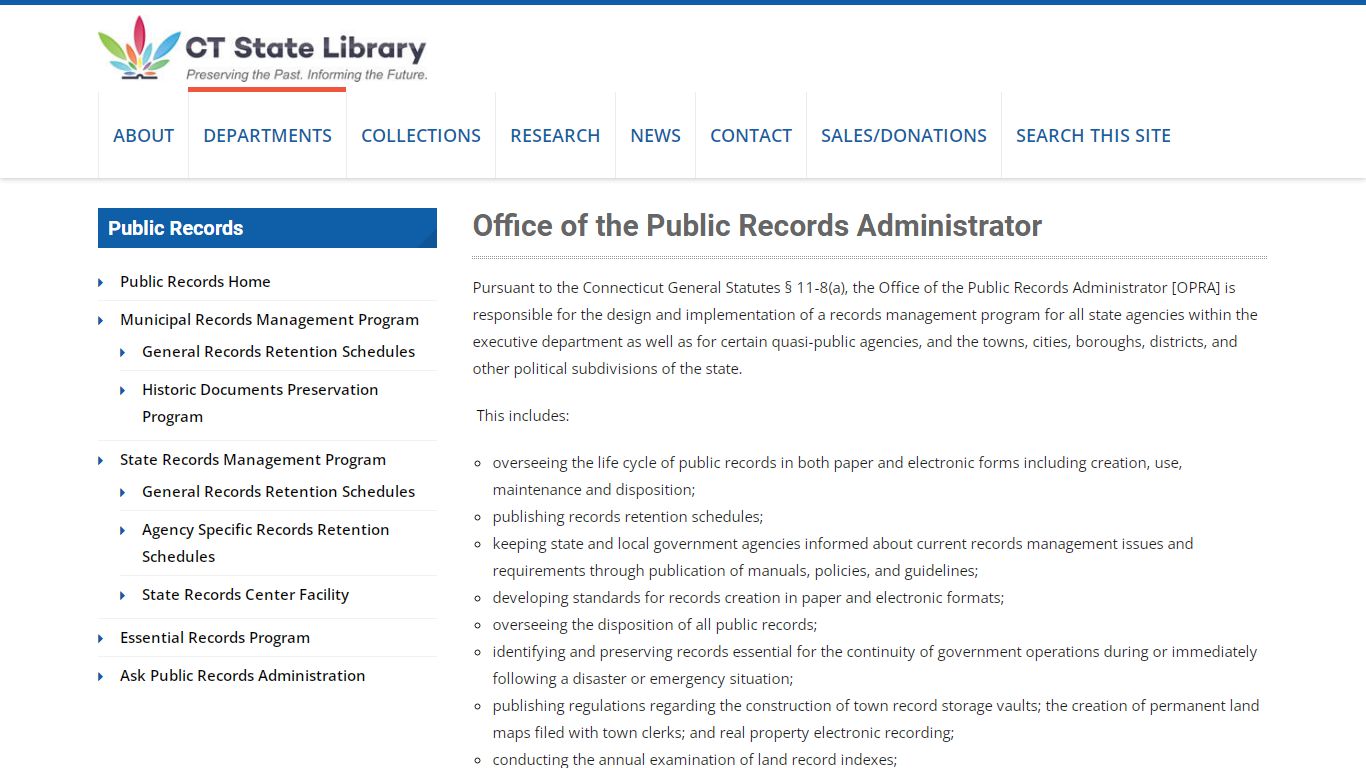
Task: Click arrow bullet beside State Records Management Program
Action: [x=101, y=461]
